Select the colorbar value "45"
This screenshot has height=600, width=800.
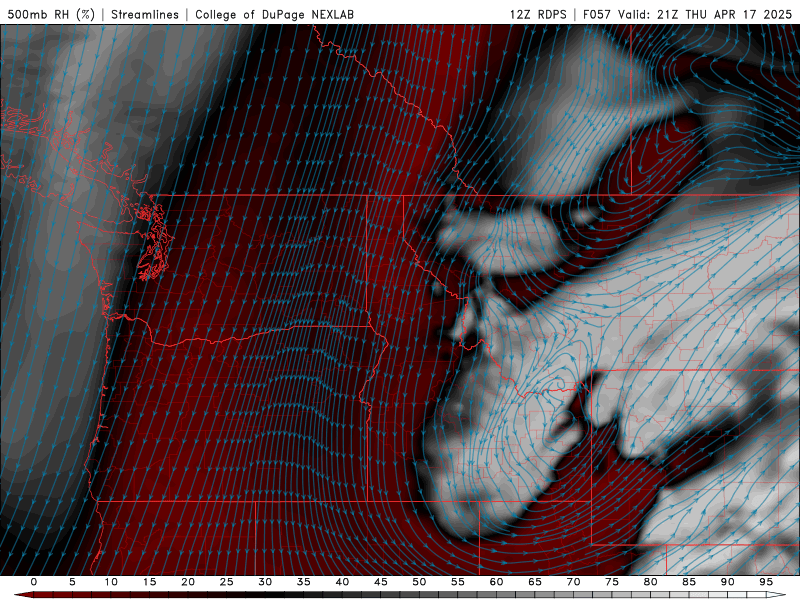[381, 582]
